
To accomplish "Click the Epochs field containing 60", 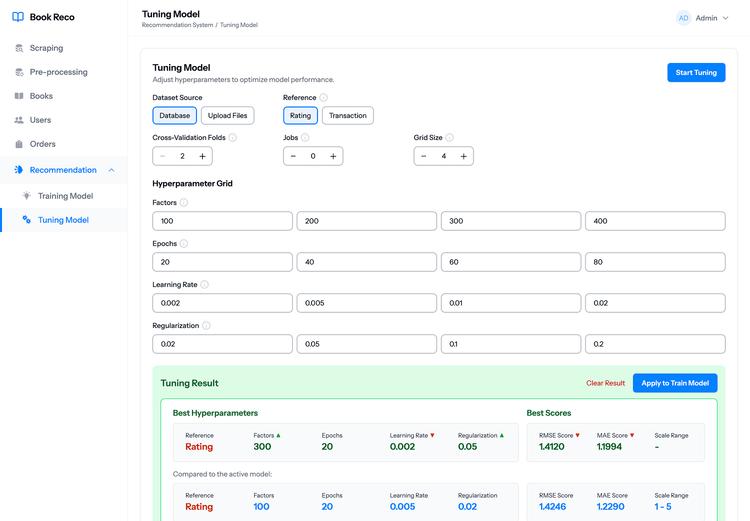I will [x=511, y=262].
